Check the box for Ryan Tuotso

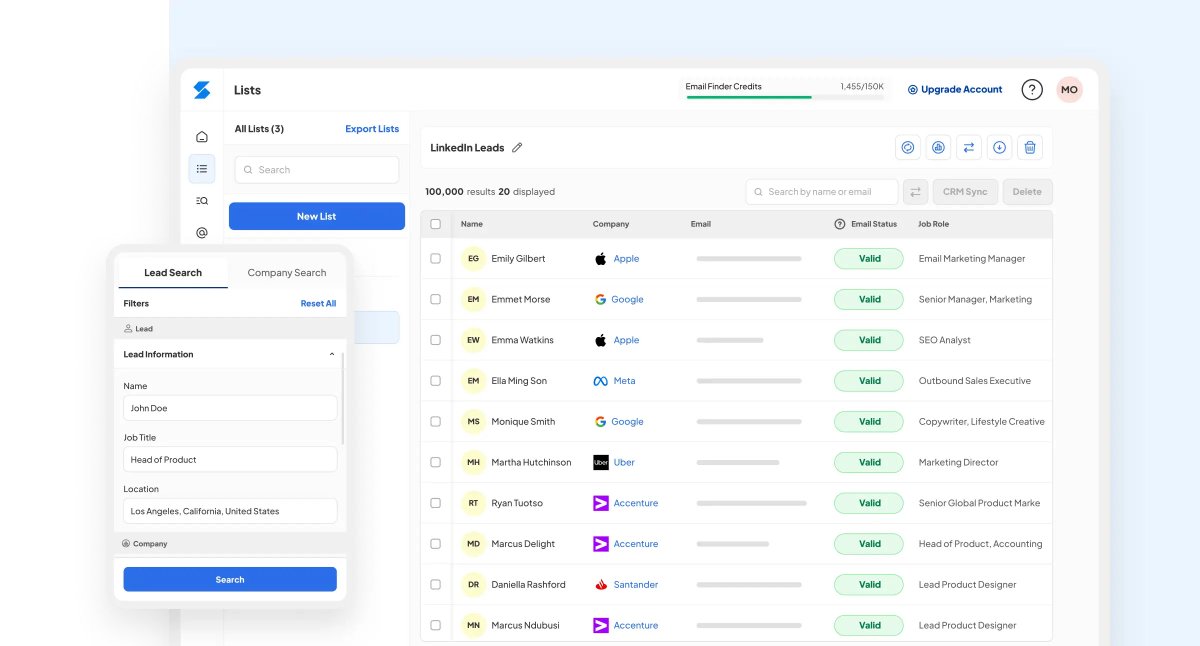click(x=435, y=503)
